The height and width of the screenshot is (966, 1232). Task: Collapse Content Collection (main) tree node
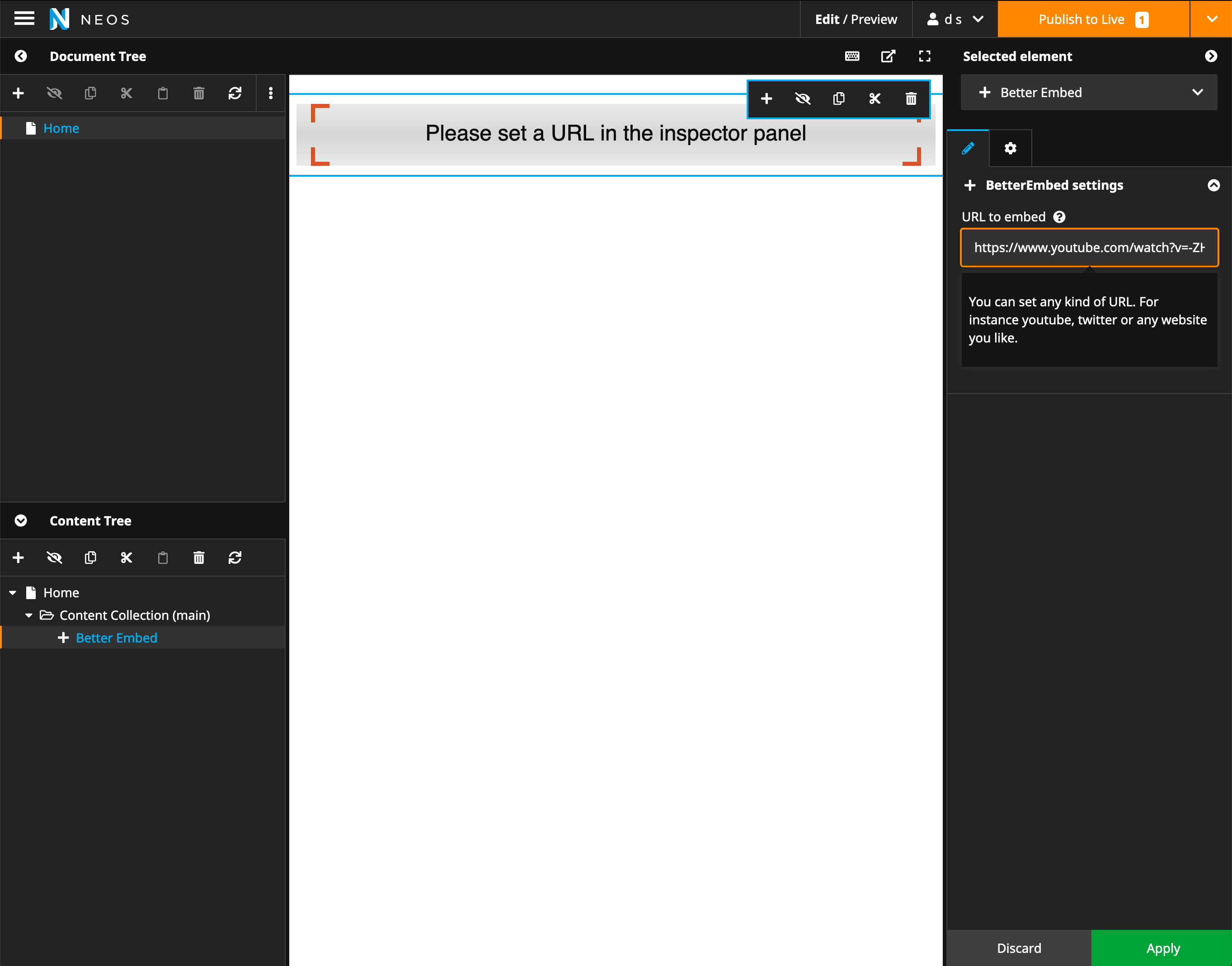coord(28,615)
